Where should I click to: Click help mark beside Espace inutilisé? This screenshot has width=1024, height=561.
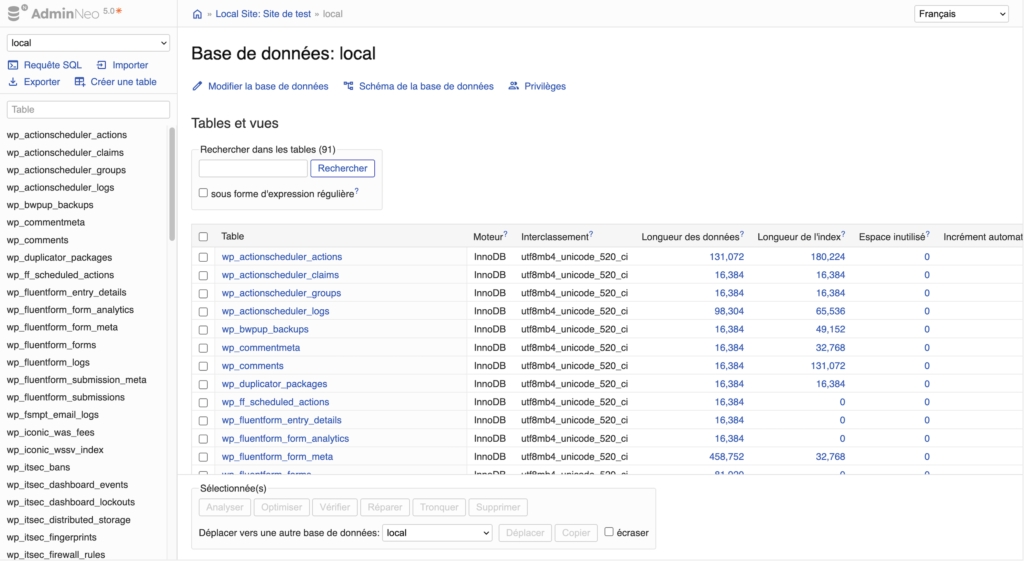coord(927,234)
